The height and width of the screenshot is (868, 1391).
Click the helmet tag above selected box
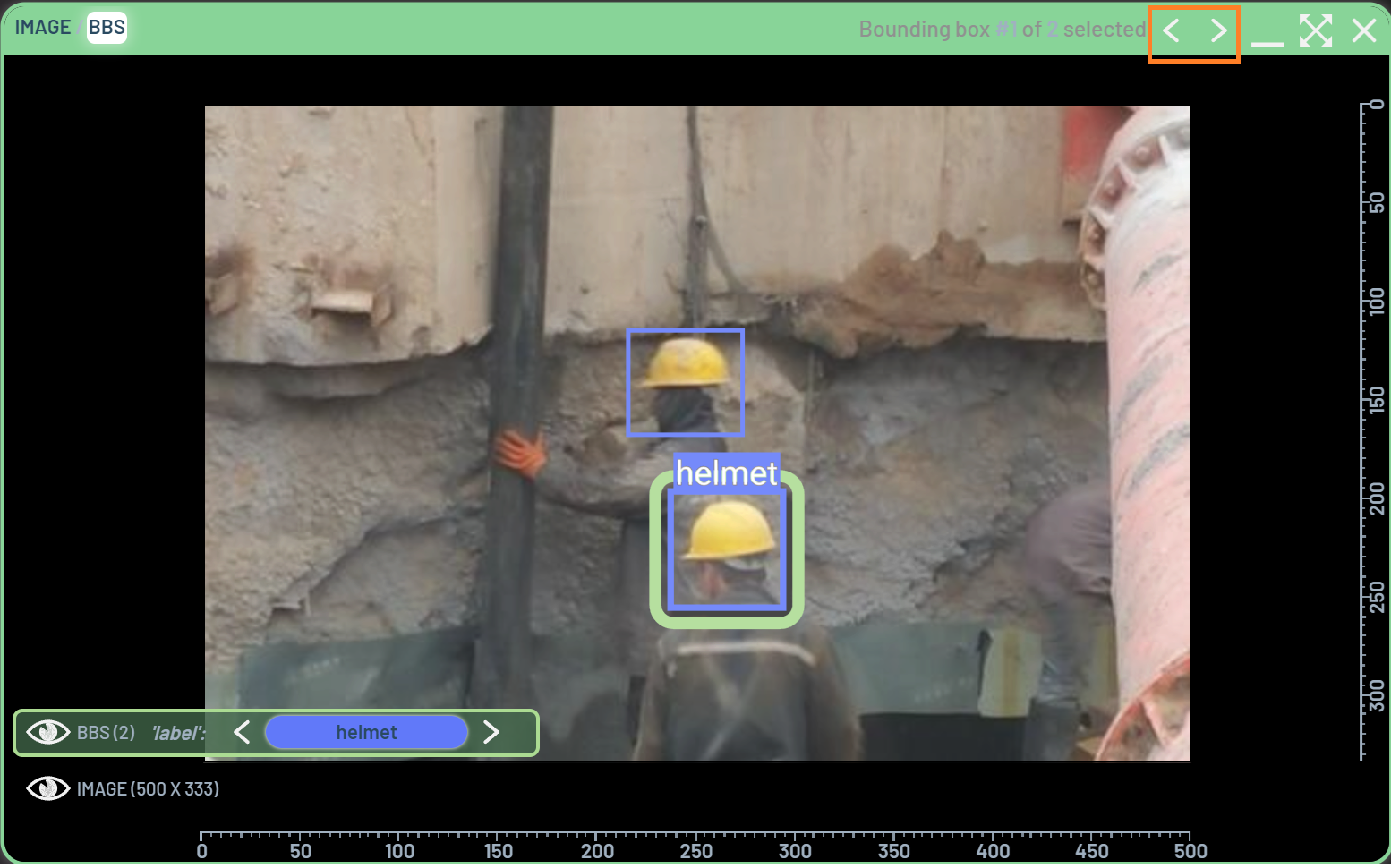coord(726,472)
